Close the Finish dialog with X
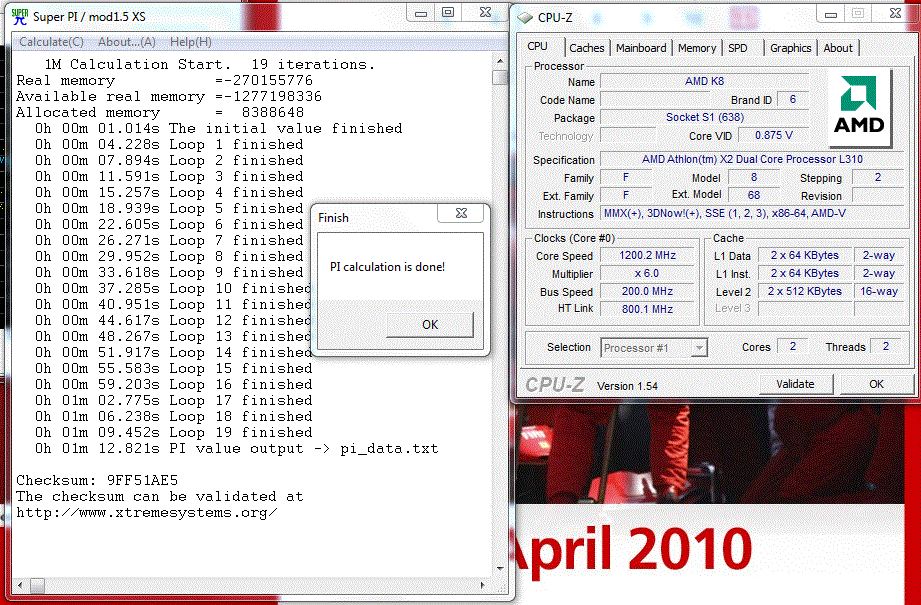Image resolution: width=921 pixels, height=605 pixels. (x=461, y=213)
